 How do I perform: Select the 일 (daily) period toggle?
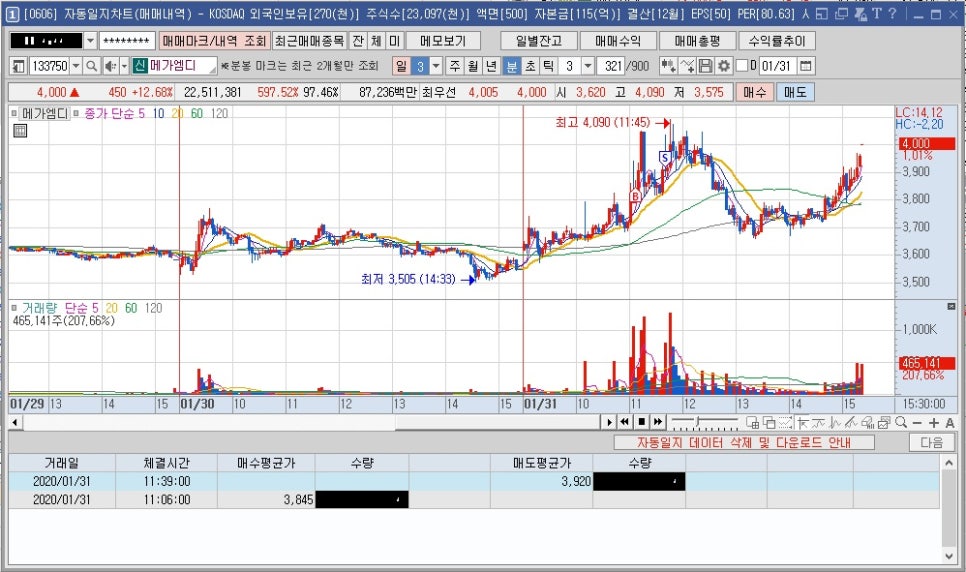coord(401,66)
